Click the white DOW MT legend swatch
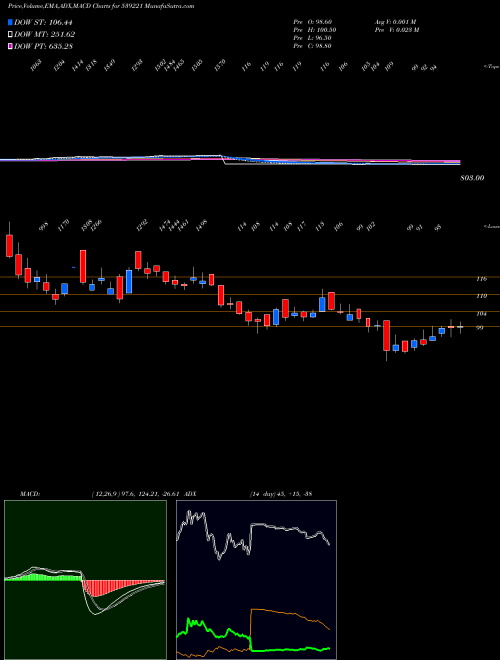Image resolution: width=500 pixels, height=660 pixels. click(11, 35)
